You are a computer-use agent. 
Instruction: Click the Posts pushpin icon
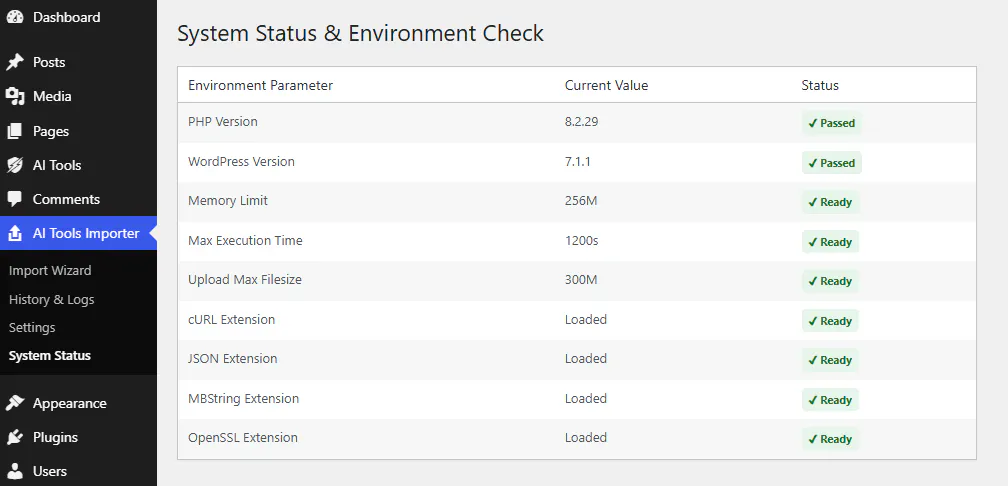tap(15, 62)
